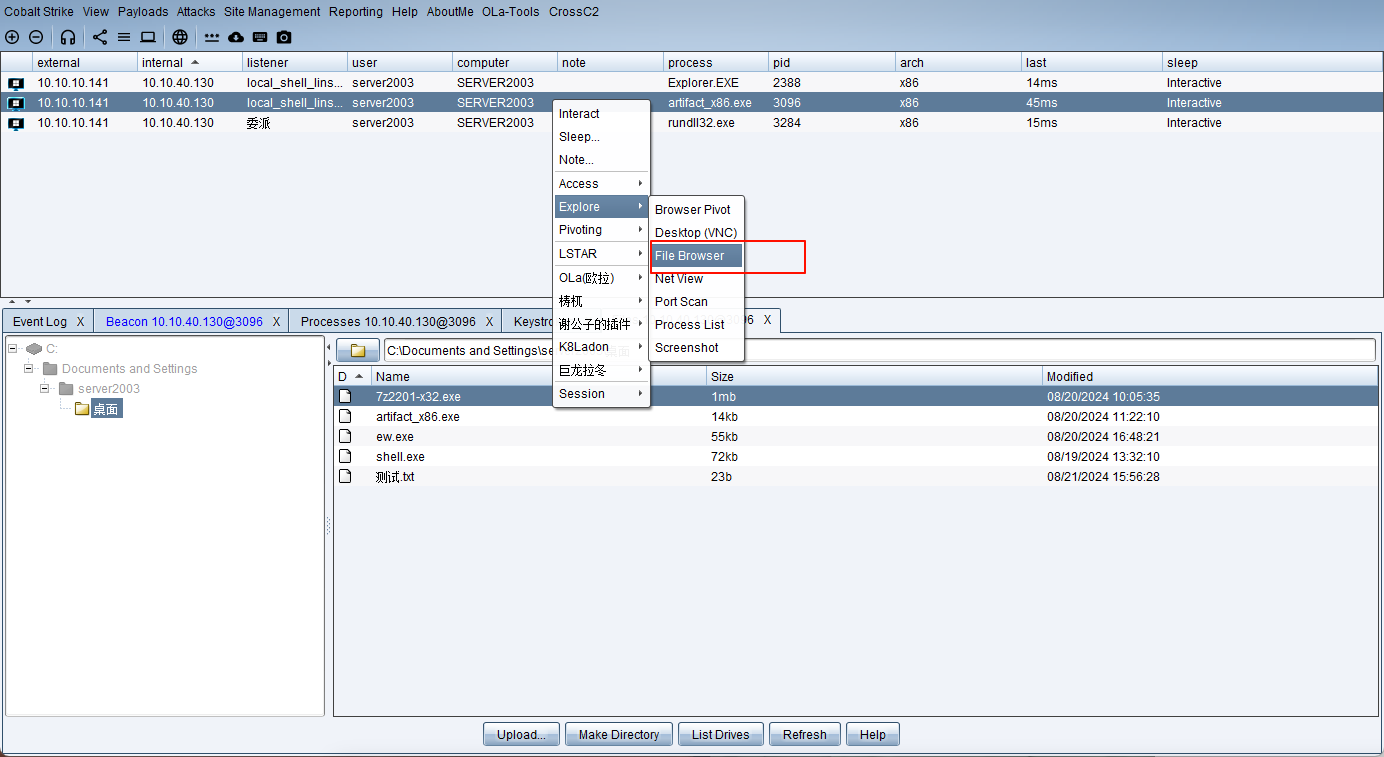This screenshot has width=1384, height=757.
Task: Show targets view laptop icon
Action: point(148,37)
